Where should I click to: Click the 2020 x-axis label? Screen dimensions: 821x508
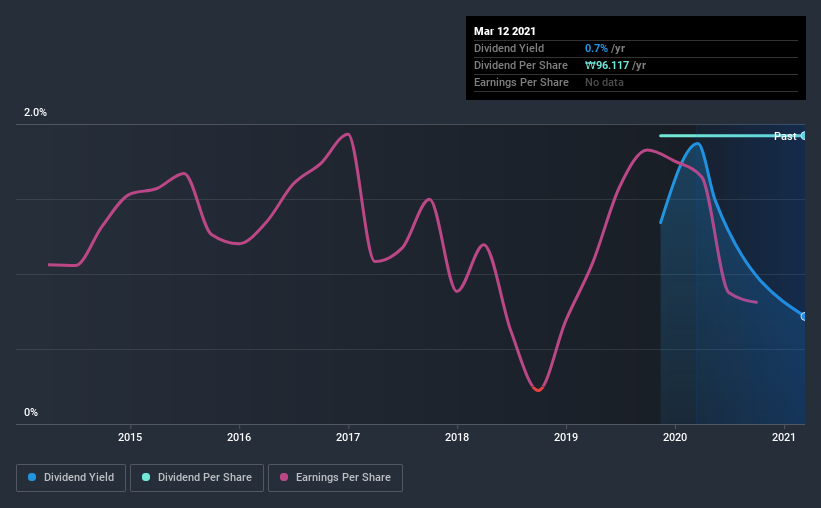pyautogui.click(x=675, y=437)
